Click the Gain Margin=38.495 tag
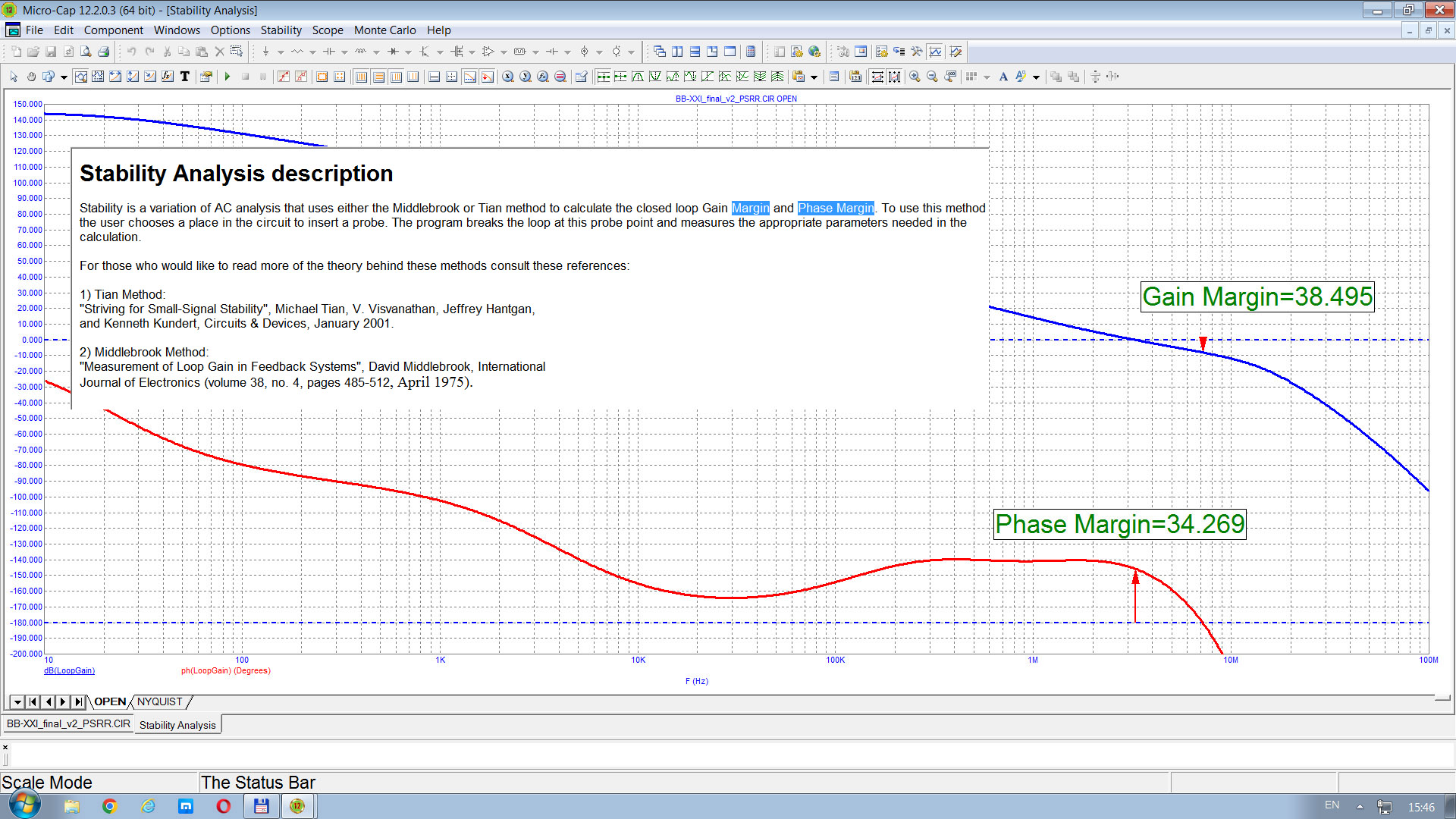This screenshot has height=819, width=1456. click(x=1257, y=297)
